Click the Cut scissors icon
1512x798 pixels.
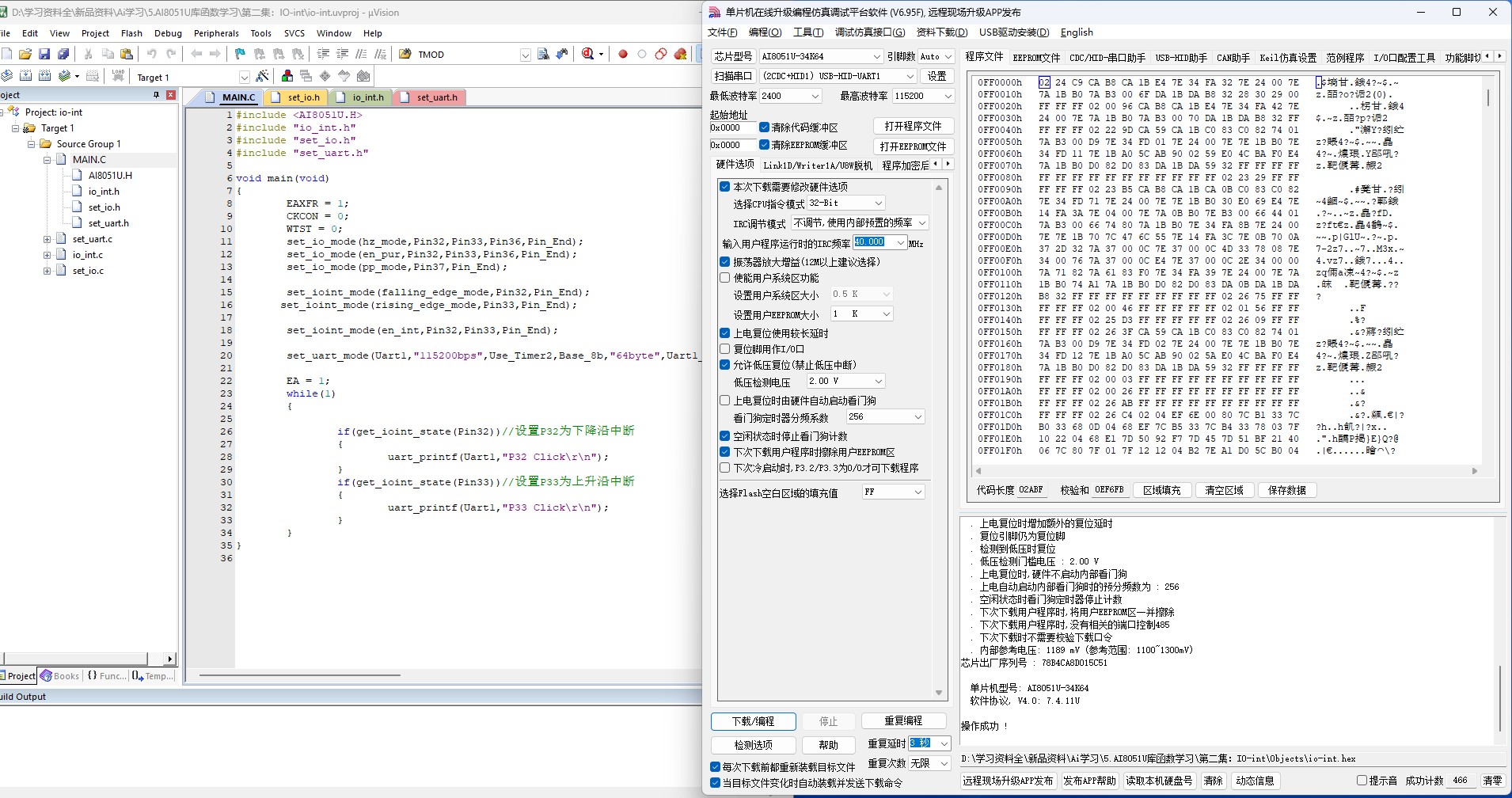pos(89,54)
